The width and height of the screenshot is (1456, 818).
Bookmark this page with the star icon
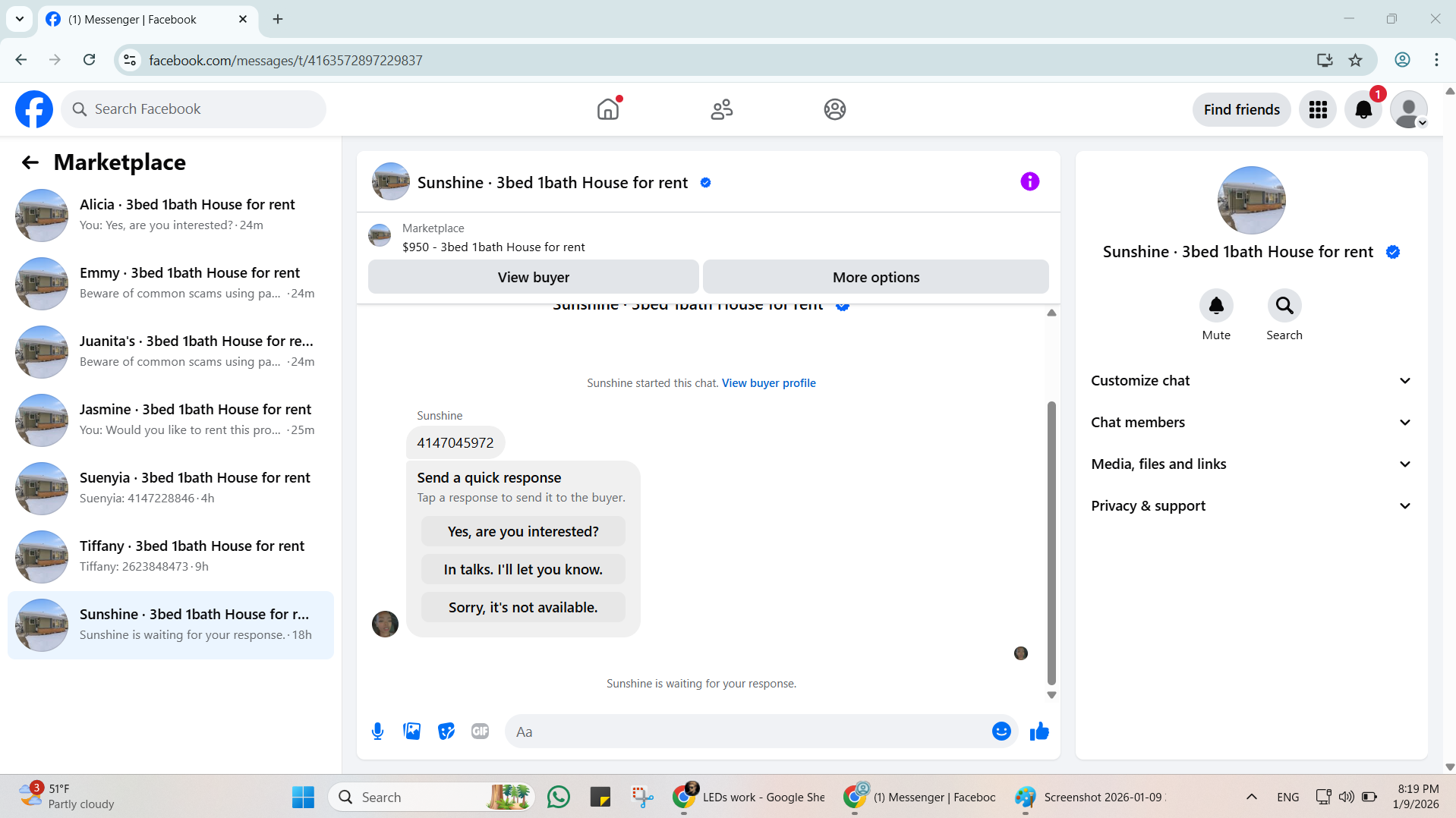1355,60
